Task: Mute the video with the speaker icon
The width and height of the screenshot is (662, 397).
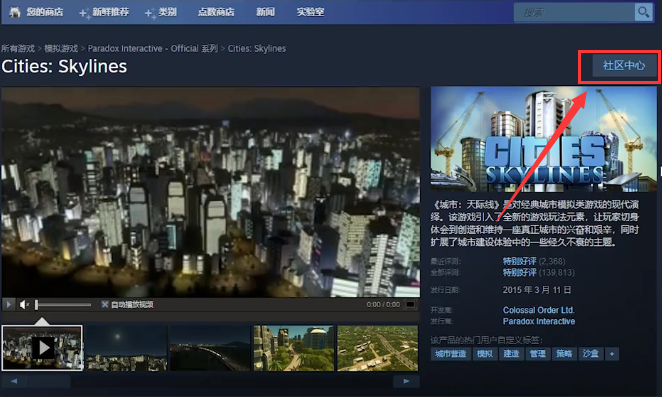Action: 24,305
